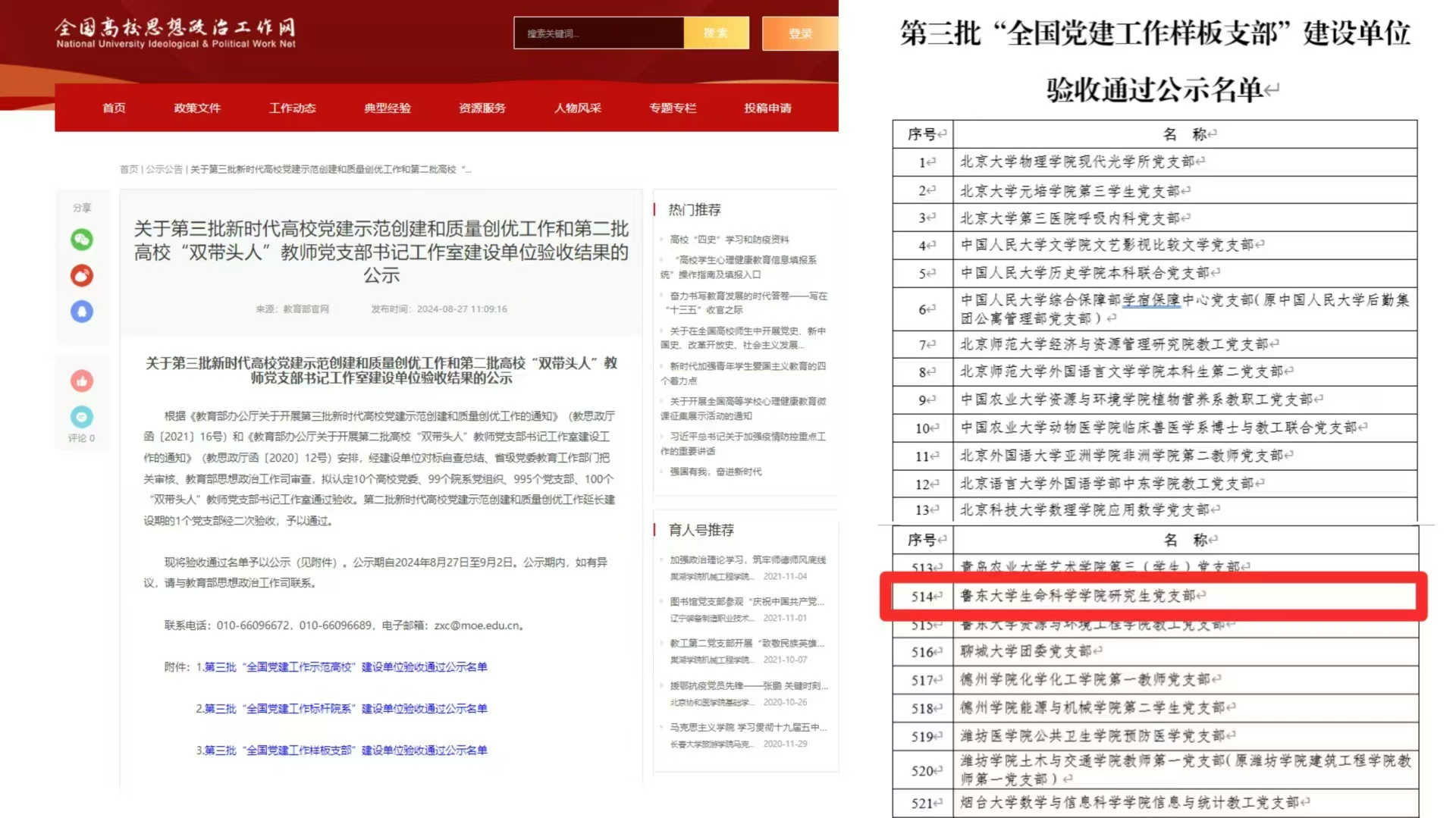Click the red thumbs-up like icon
The height and width of the screenshot is (818, 1456).
click(82, 381)
